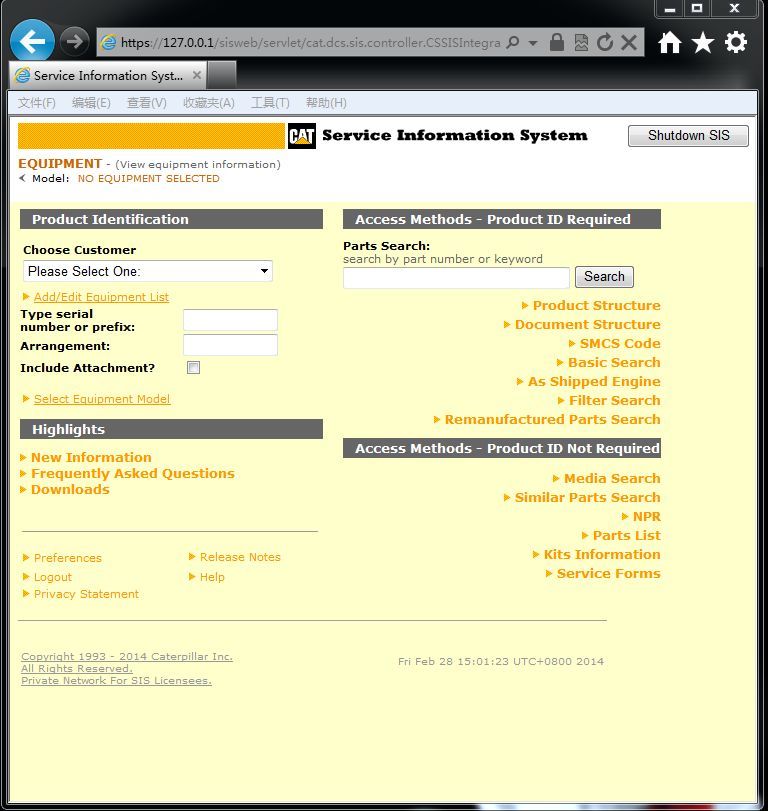Viewport: 768px width, 811px height.
Task: Open Frequently Asked Questions link
Action: click(133, 473)
